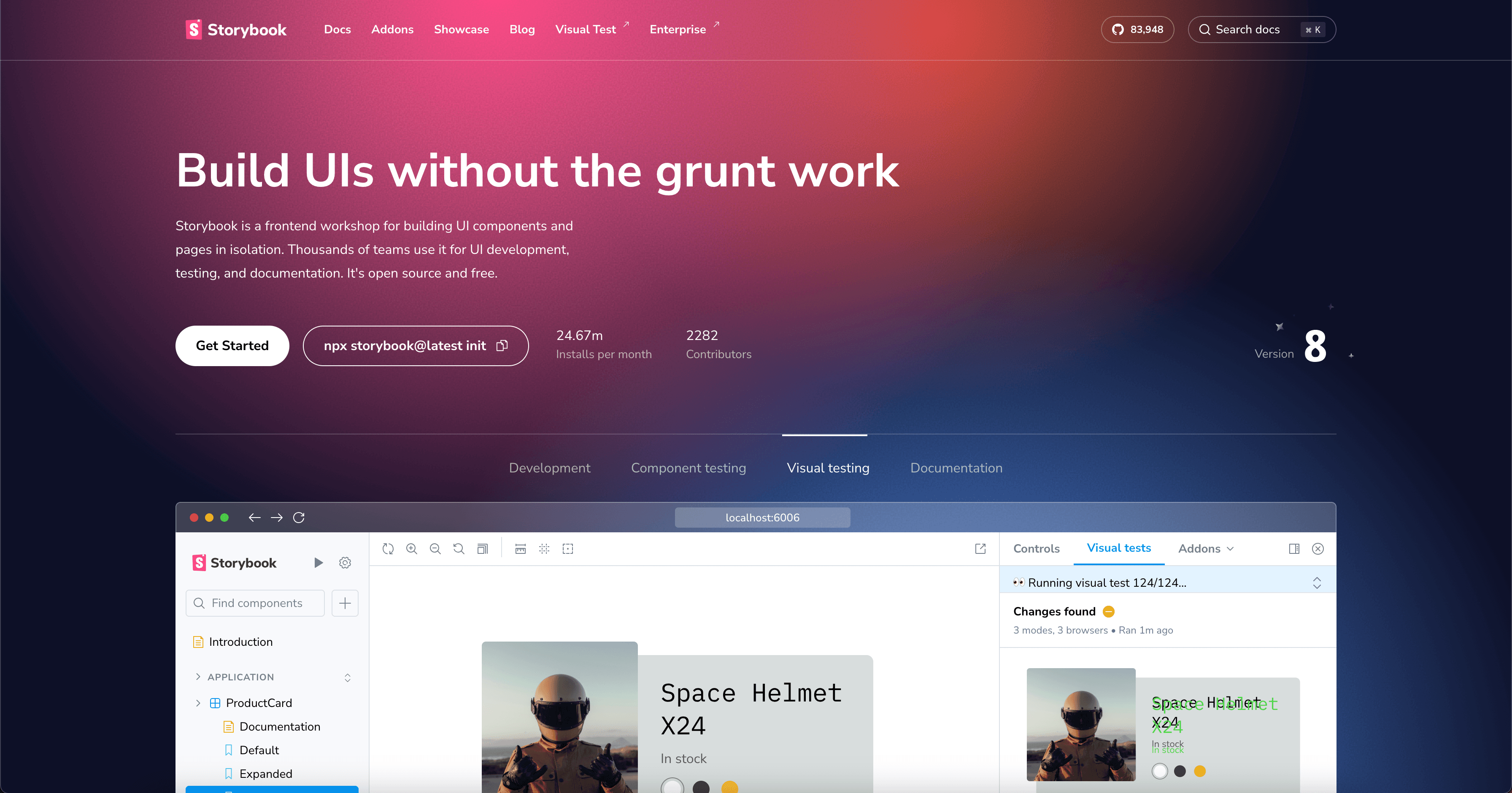The height and width of the screenshot is (793, 1512).
Task: Click the forward arrow in demo browser
Action: 276,517
